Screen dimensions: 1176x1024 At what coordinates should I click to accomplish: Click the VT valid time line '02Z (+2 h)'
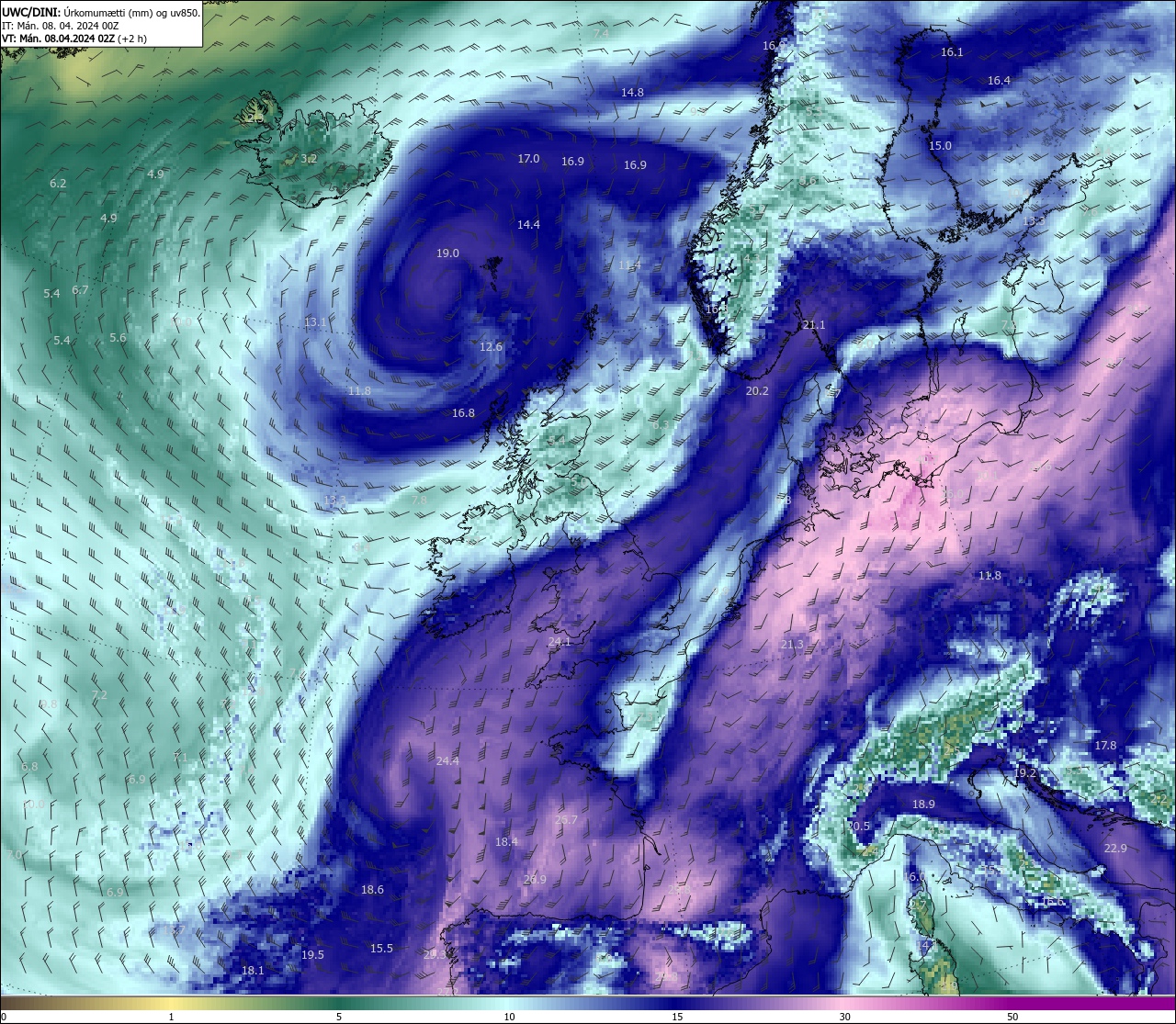(120, 39)
